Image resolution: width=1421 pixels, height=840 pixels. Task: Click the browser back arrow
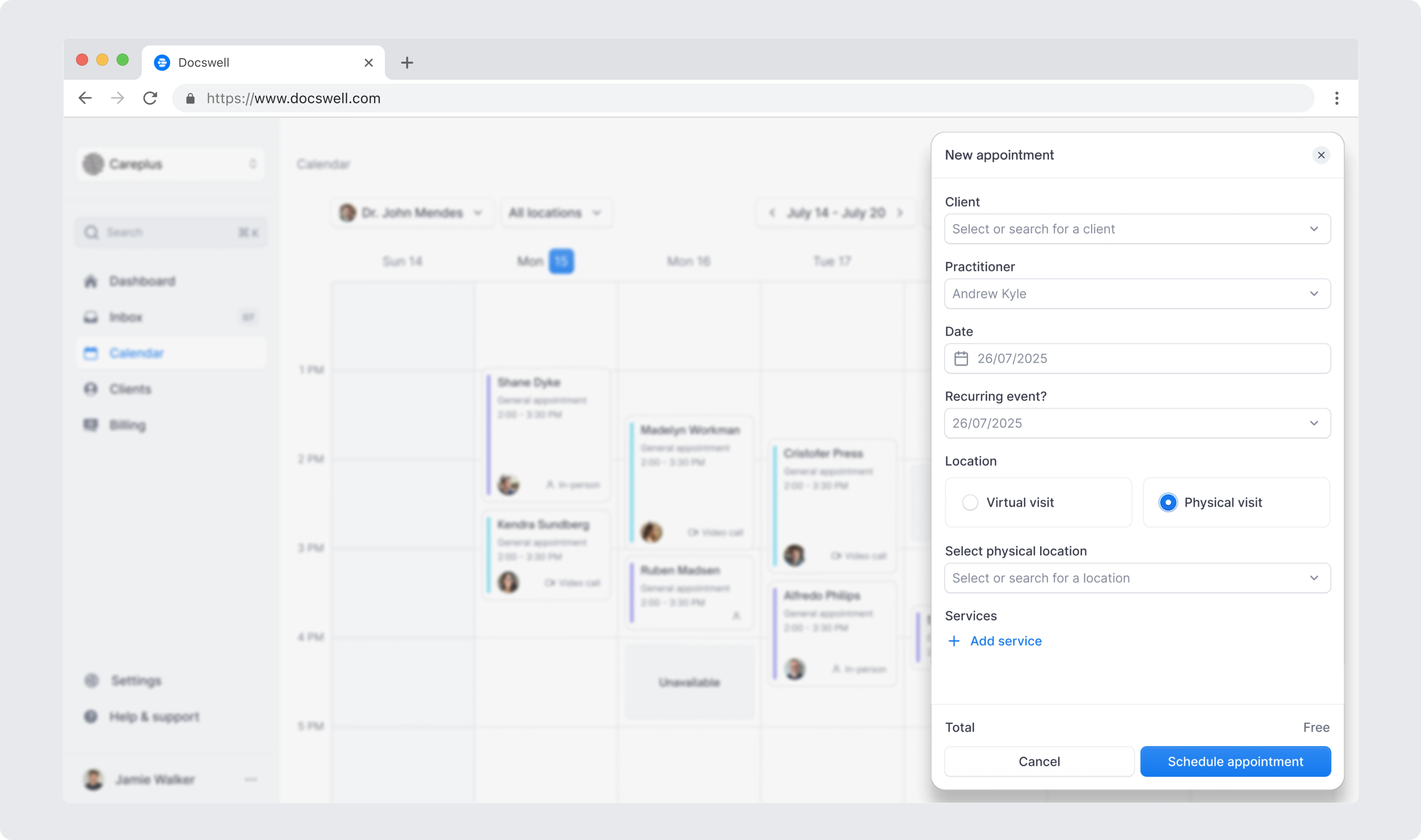(x=85, y=98)
